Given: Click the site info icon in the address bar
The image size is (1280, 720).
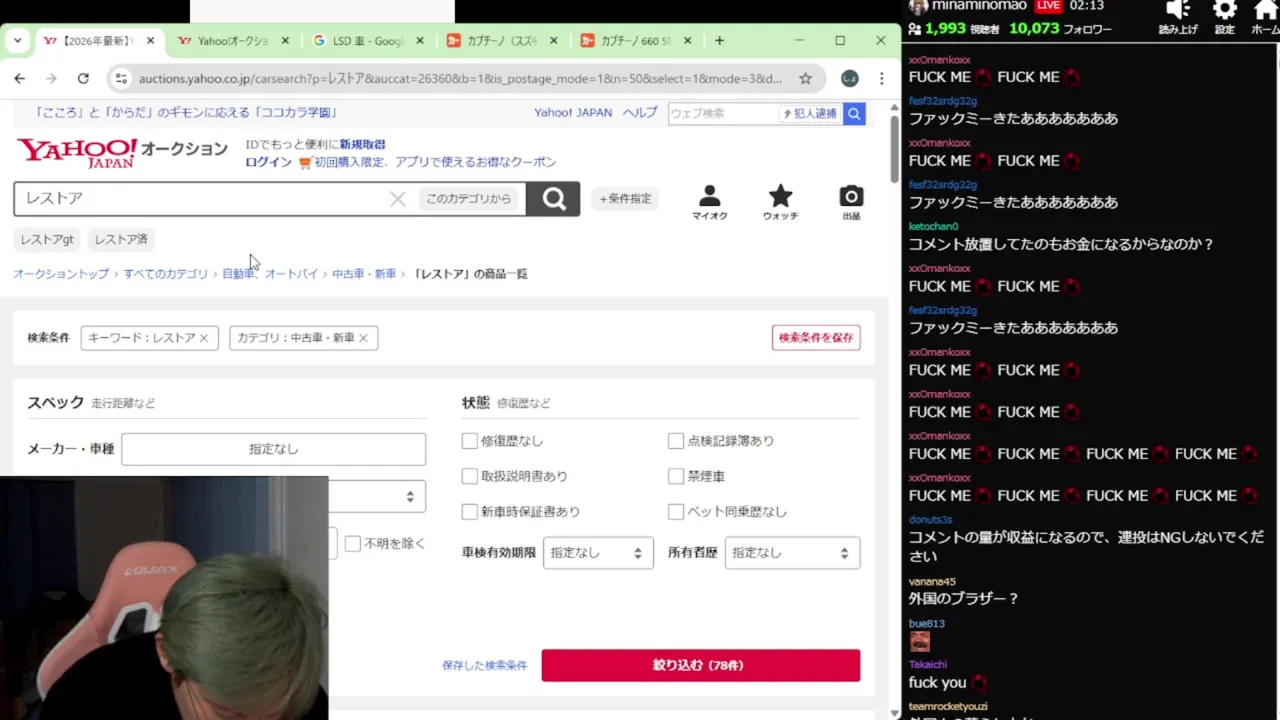Looking at the screenshot, I should 121,78.
